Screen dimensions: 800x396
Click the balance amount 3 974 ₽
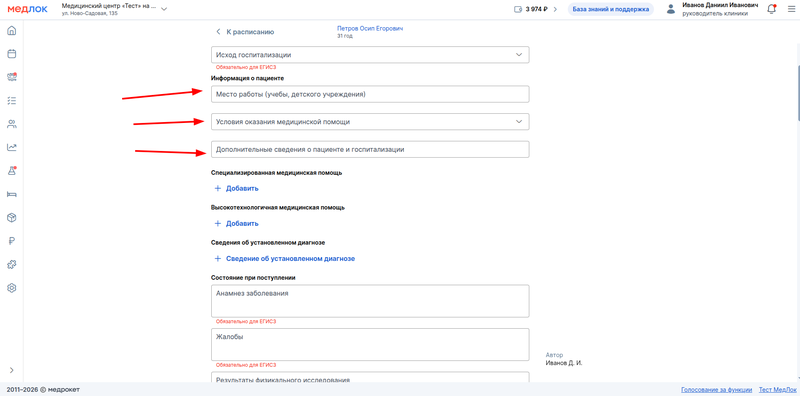pyautogui.click(x=537, y=9)
